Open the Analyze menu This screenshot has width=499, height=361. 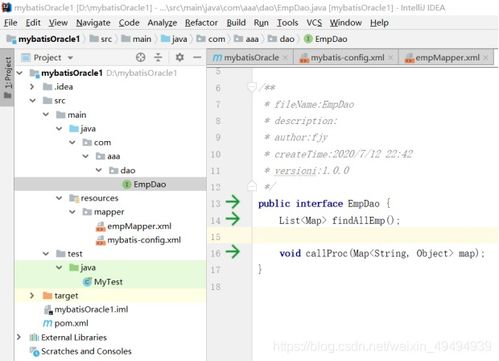tap(162, 23)
